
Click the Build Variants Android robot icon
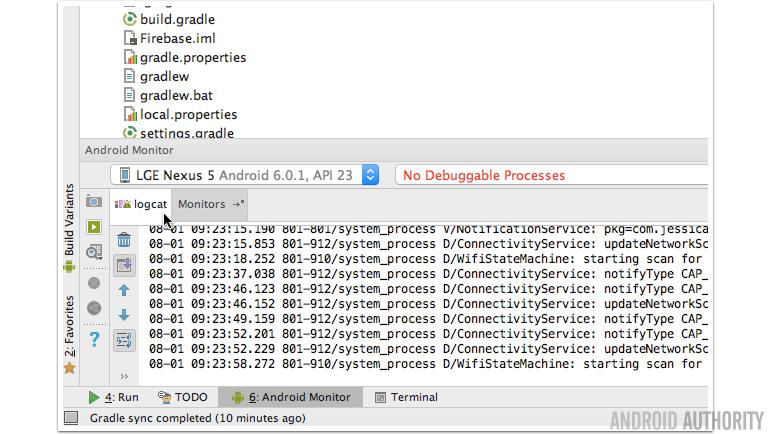coord(69,267)
